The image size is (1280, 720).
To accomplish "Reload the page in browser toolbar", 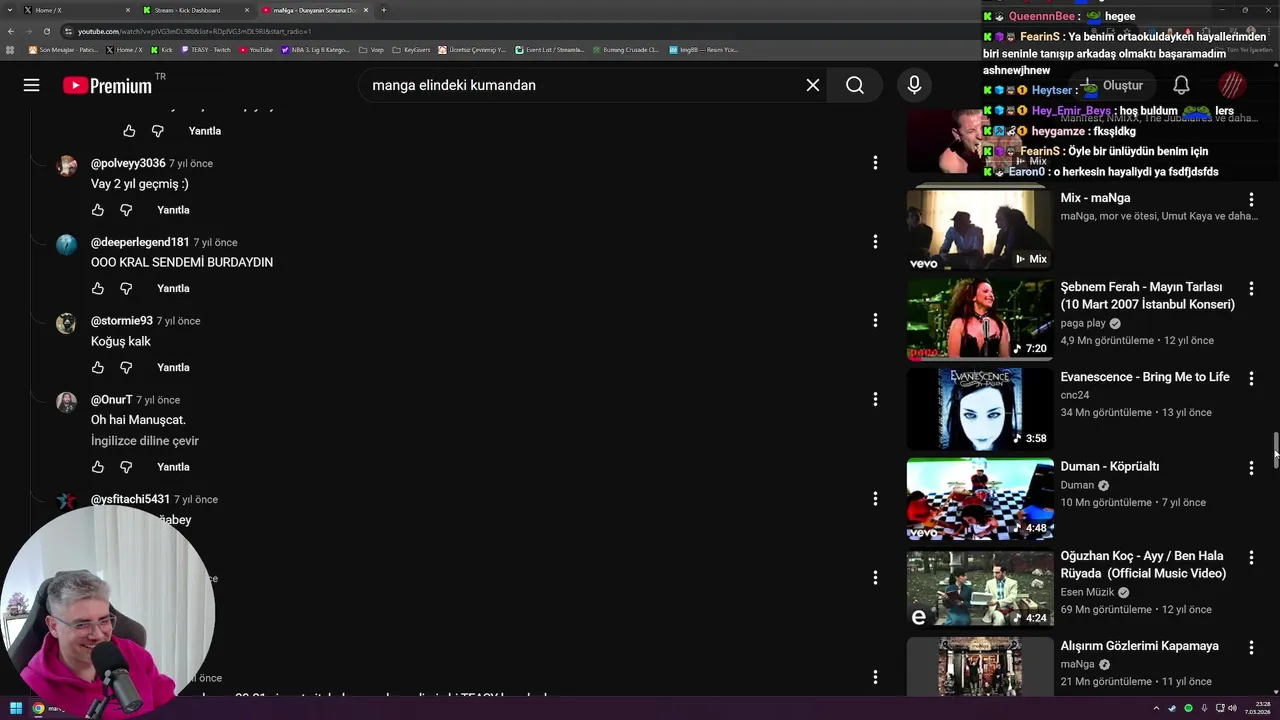I will click(x=47, y=31).
